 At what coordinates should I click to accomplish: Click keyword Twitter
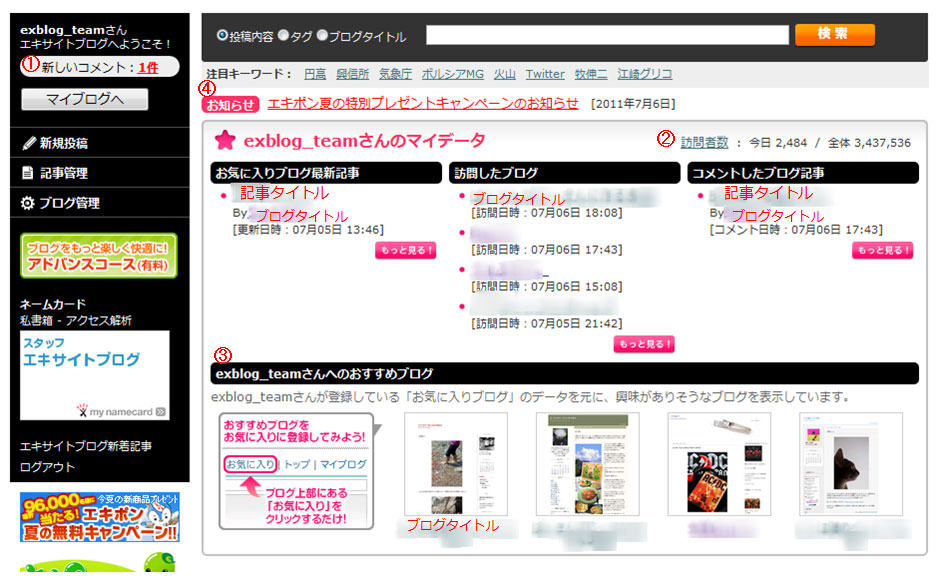[545, 74]
